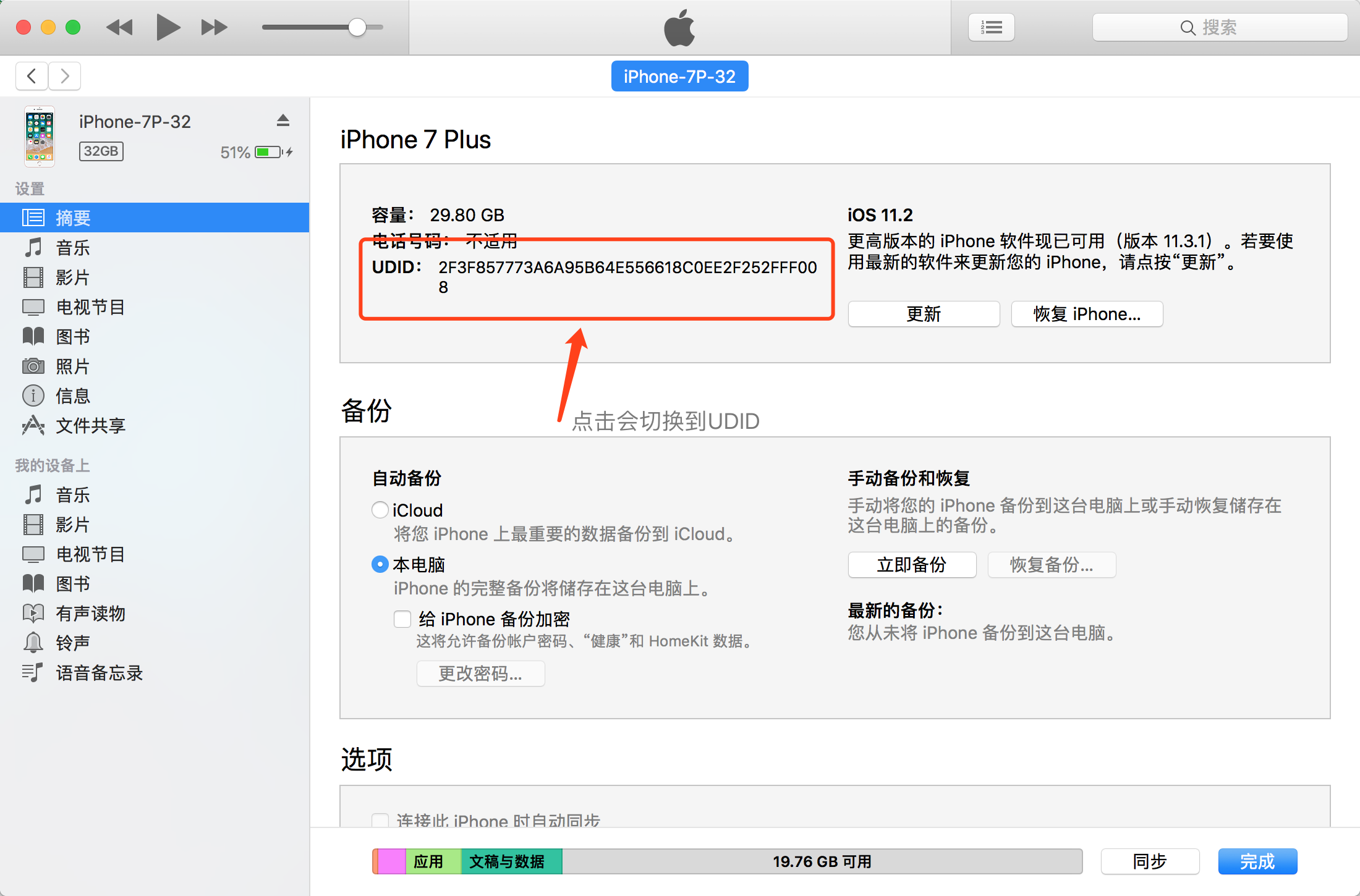Screen dimensions: 1360x896
Task: Click the audiobook icon beside 有声读物
Action: click(x=33, y=613)
